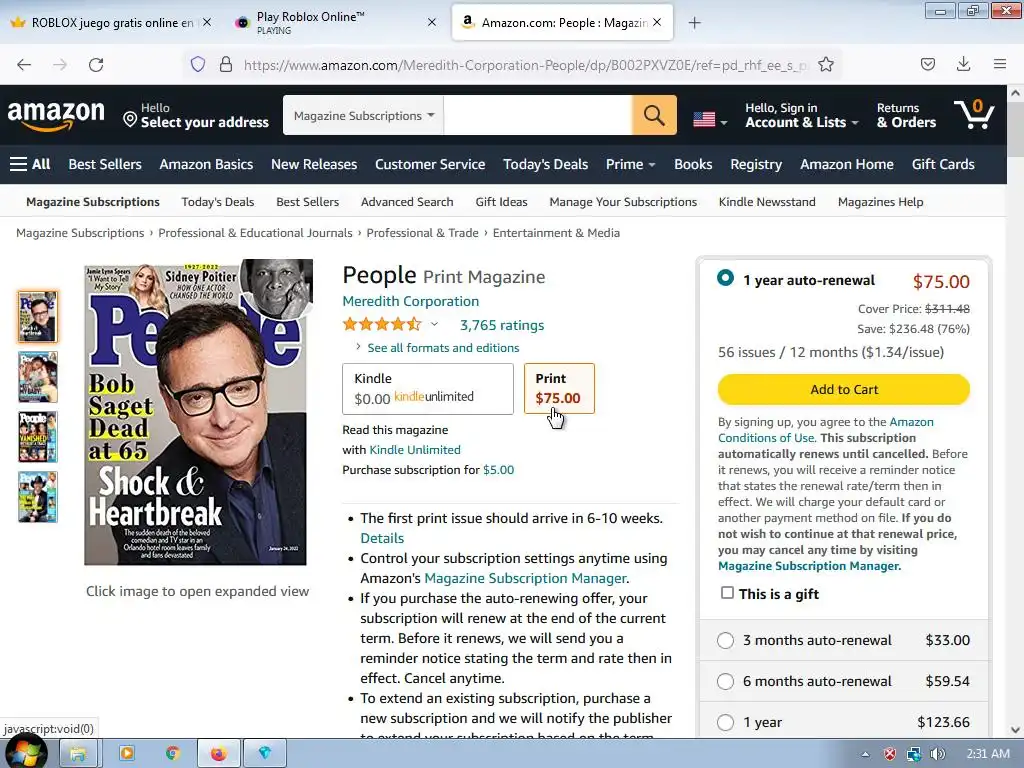Open File Explorer from taskbar
1024x768 pixels.
[78, 753]
